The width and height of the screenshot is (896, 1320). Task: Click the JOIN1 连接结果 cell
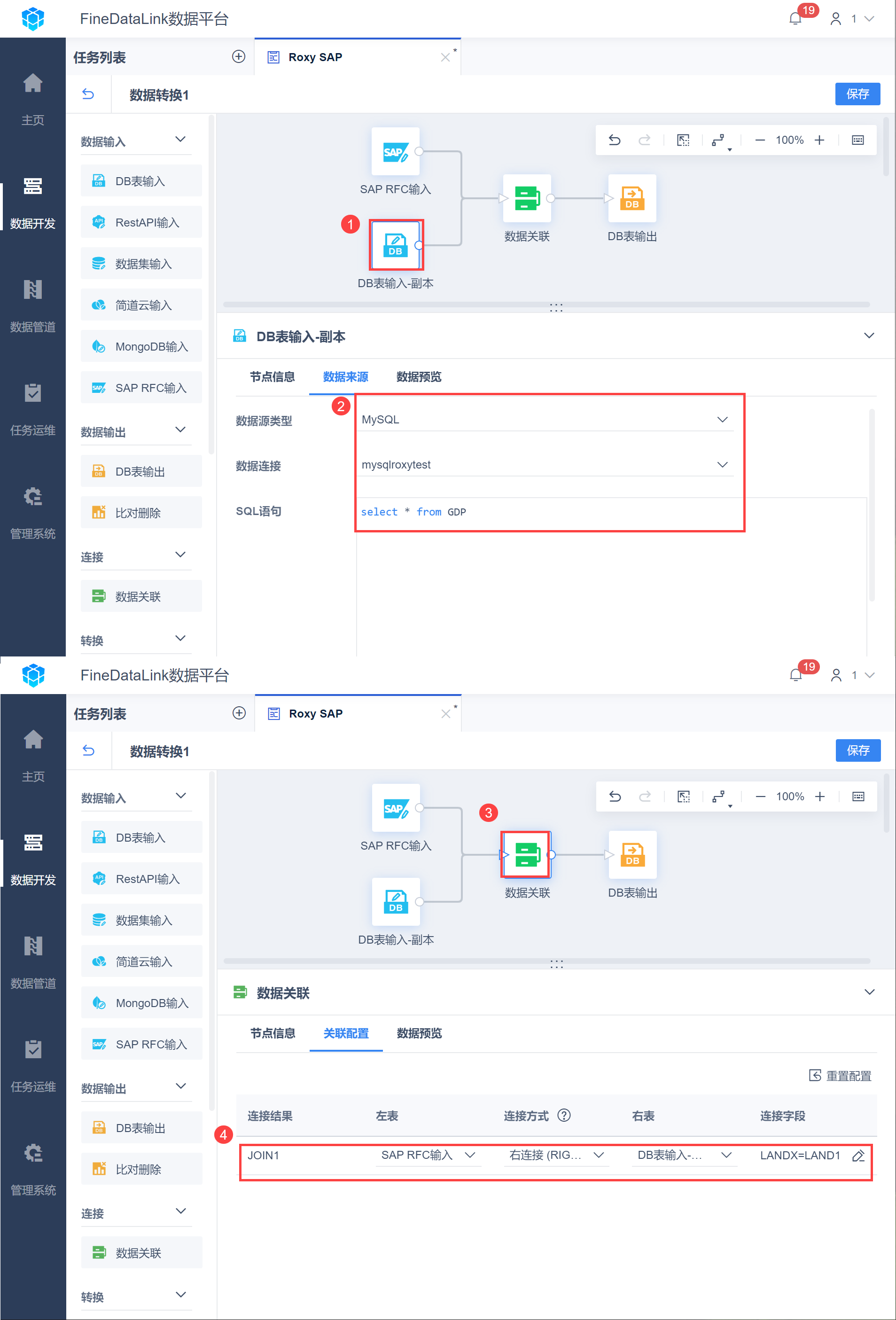coord(264,1155)
